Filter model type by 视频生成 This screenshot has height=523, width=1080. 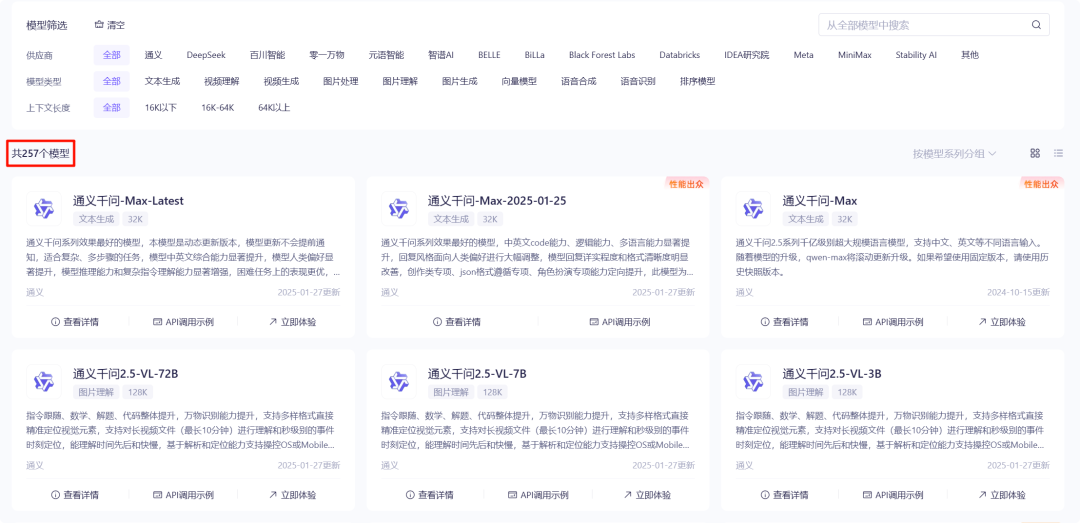[x=281, y=81]
